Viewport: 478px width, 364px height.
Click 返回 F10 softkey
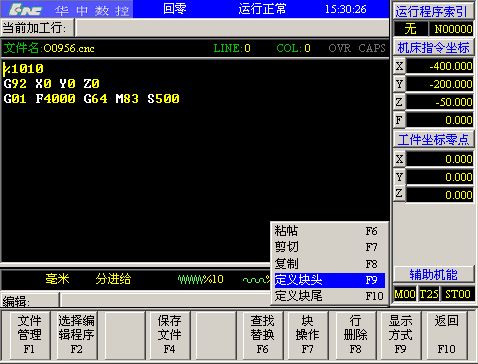(x=446, y=335)
